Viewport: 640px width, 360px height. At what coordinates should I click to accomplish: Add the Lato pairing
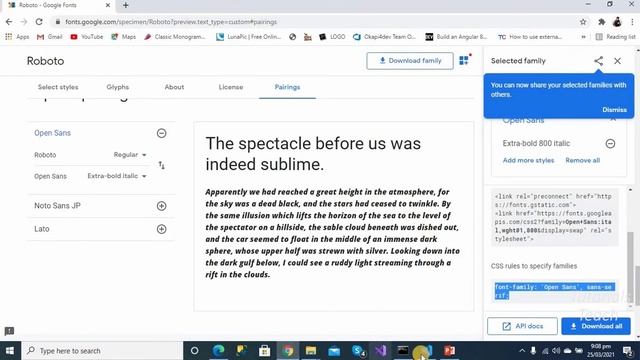pyautogui.click(x=162, y=229)
